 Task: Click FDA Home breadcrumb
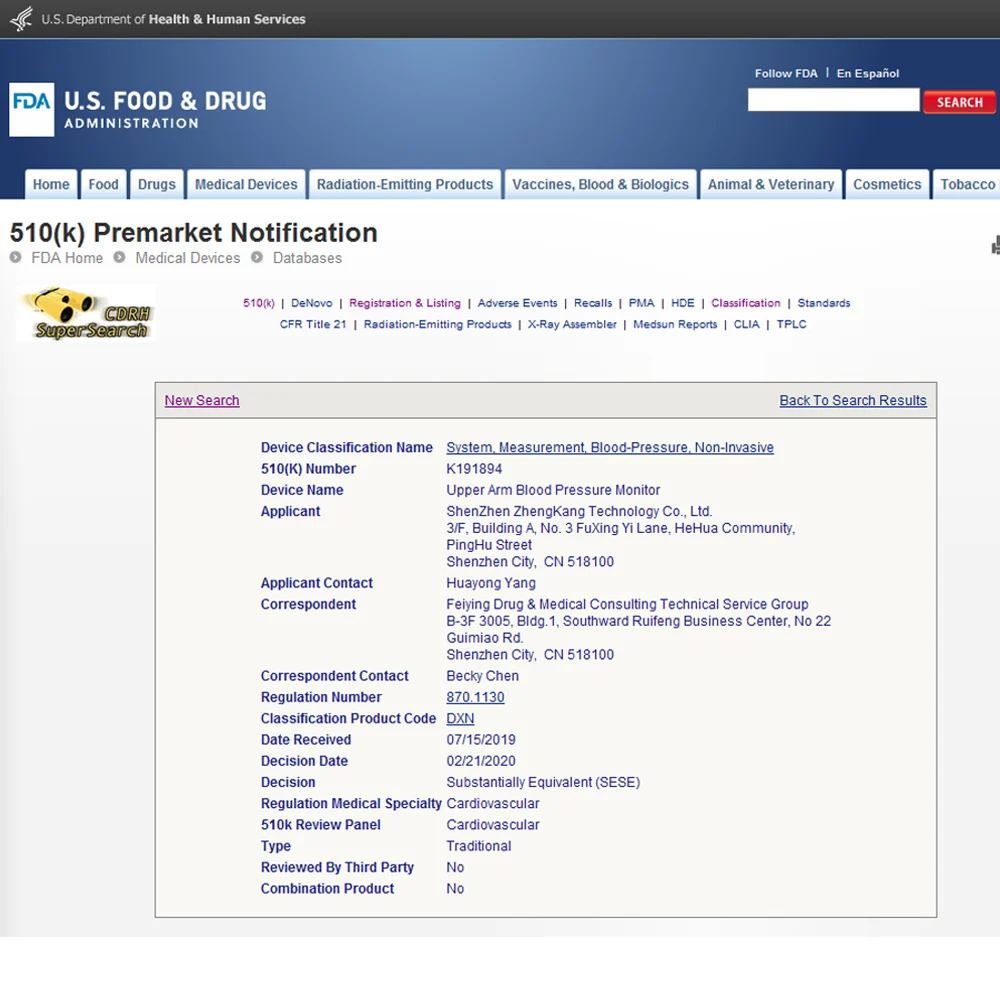click(67, 258)
